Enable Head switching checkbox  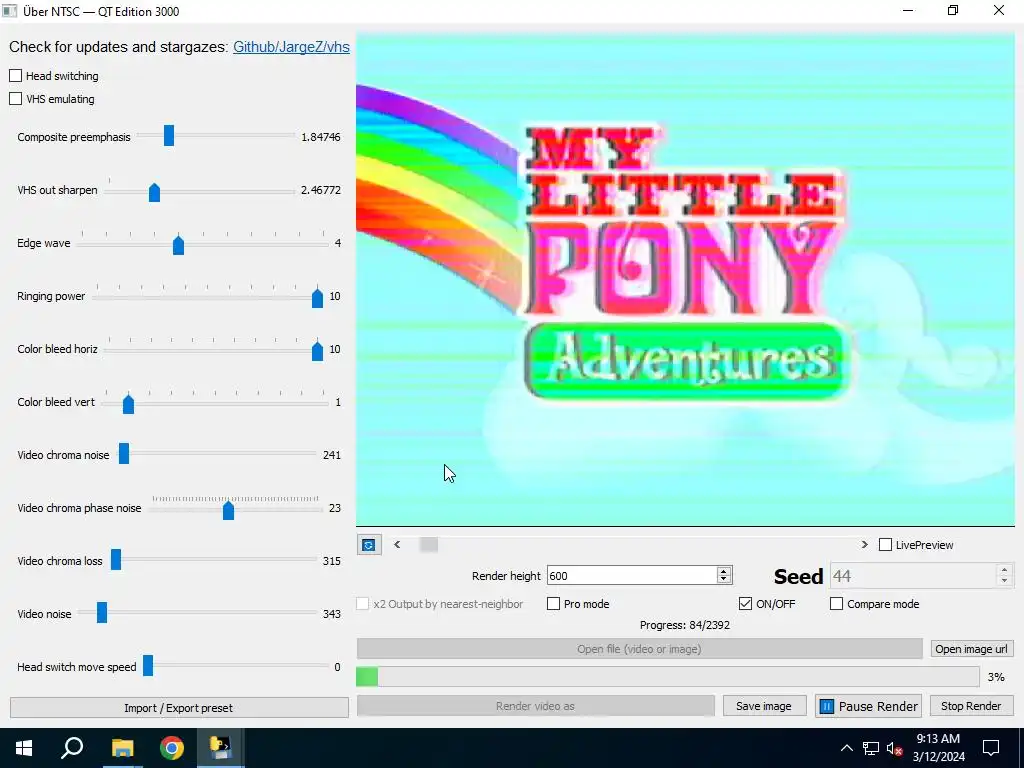[16, 76]
